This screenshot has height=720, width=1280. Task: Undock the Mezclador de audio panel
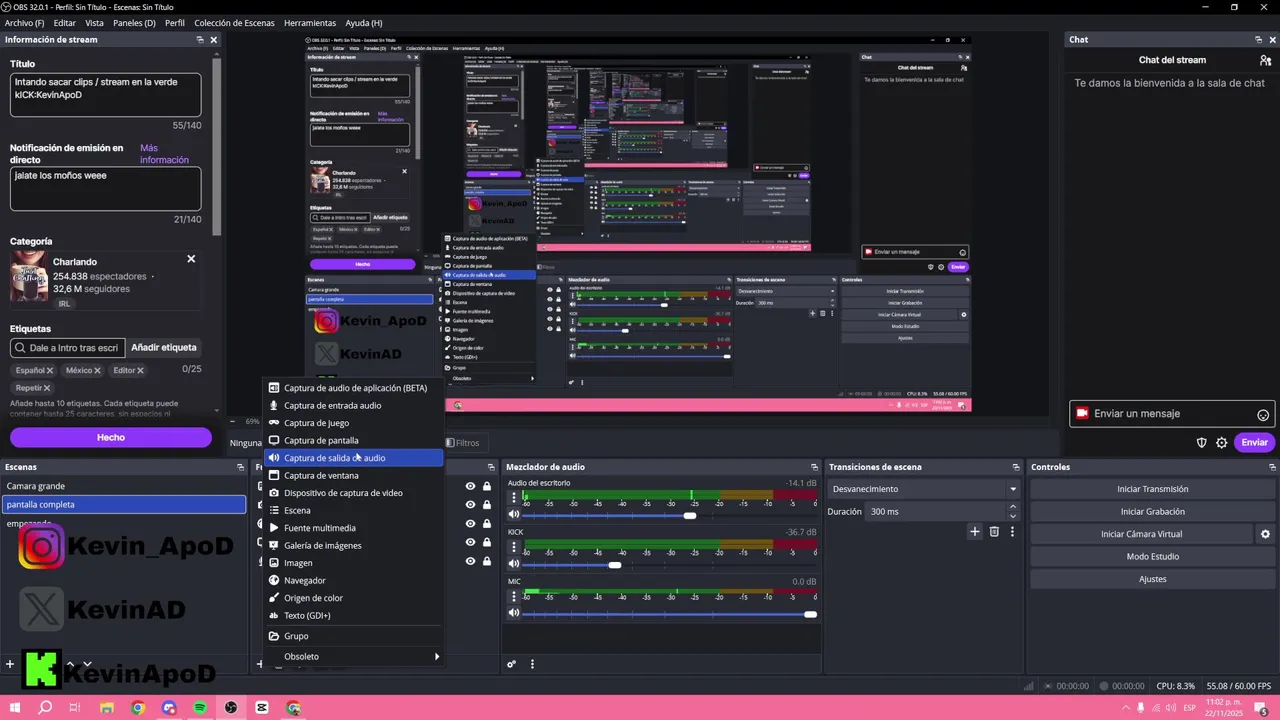(813, 467)
